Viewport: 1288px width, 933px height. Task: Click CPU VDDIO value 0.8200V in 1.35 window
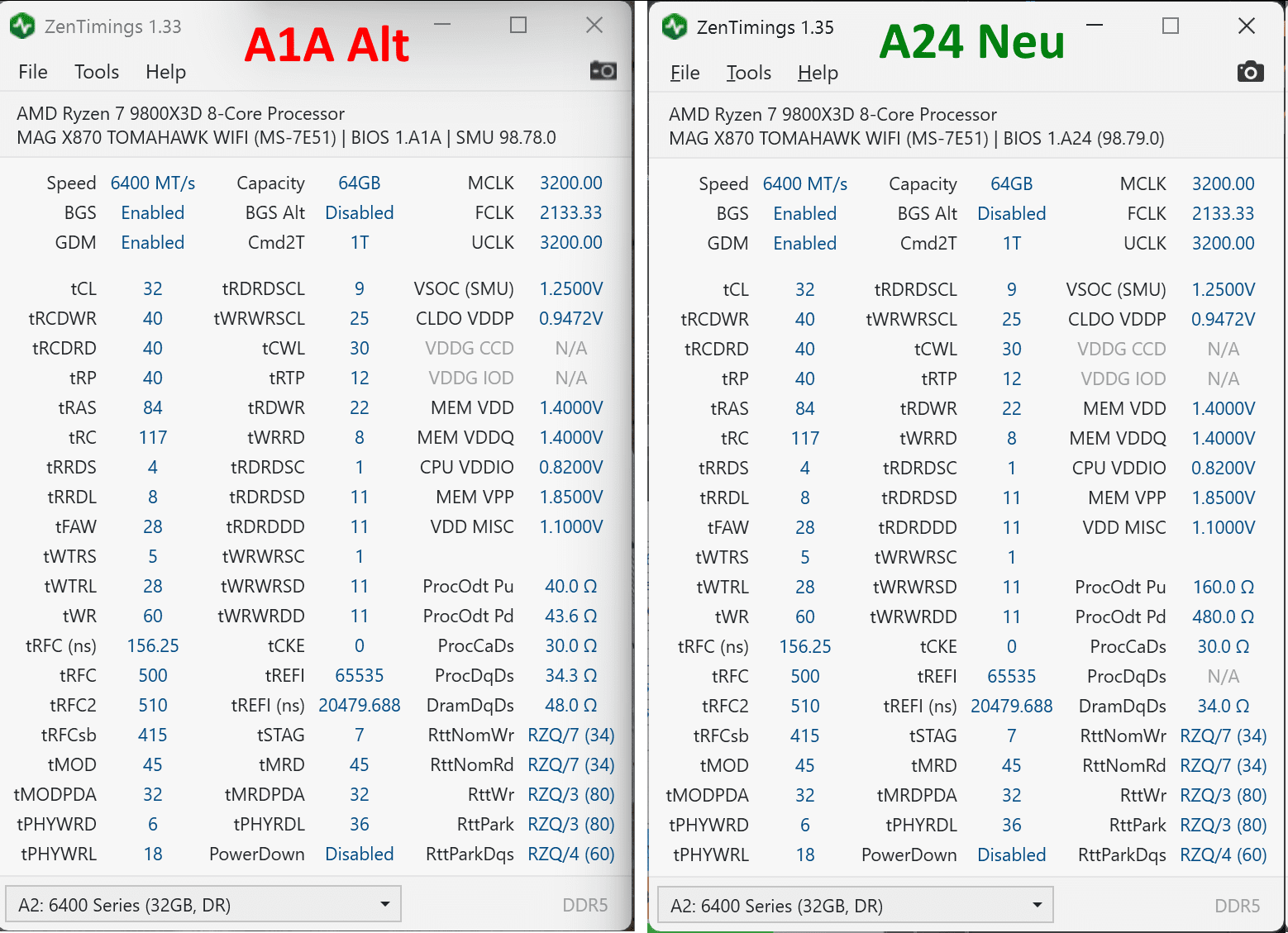(x=1223, y=468)
